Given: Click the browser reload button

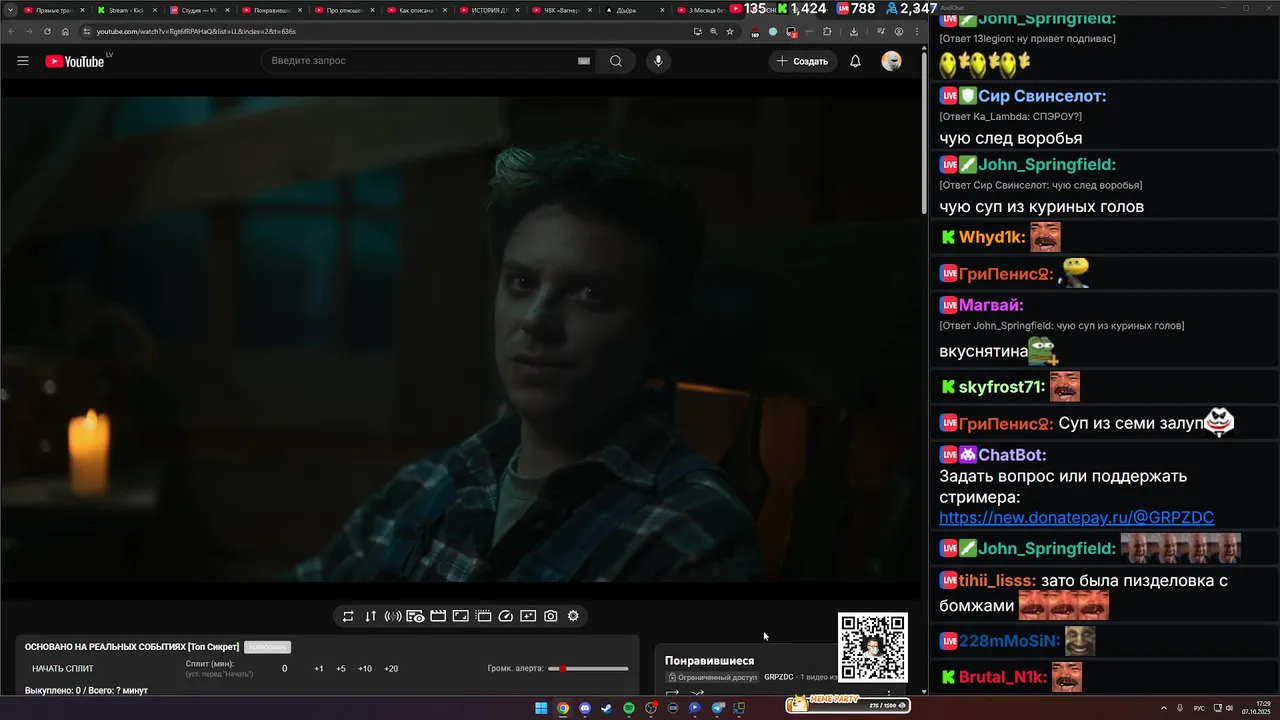Looking at the screenshot, I should [x=47, y=31].
